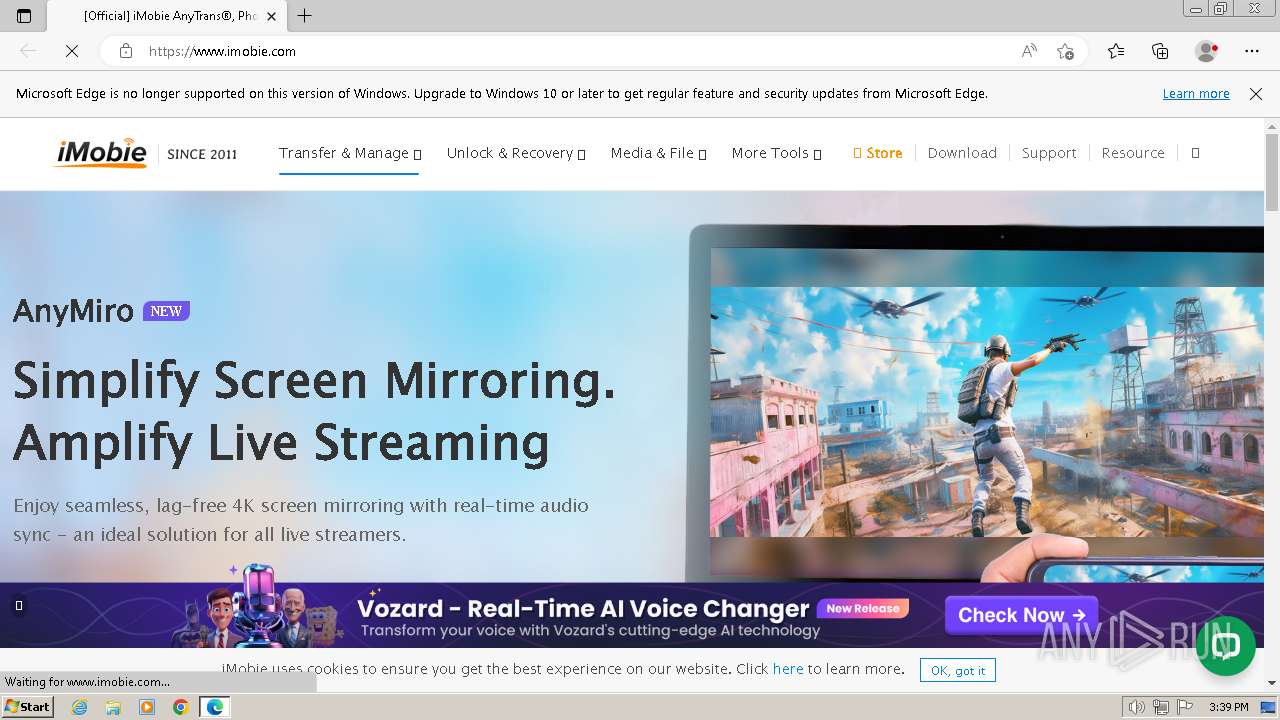Open the Learn more link

pos(1196,94)
